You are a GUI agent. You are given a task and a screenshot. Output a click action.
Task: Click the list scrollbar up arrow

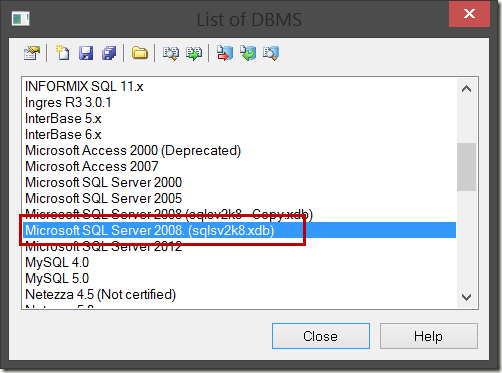(466, 89)
